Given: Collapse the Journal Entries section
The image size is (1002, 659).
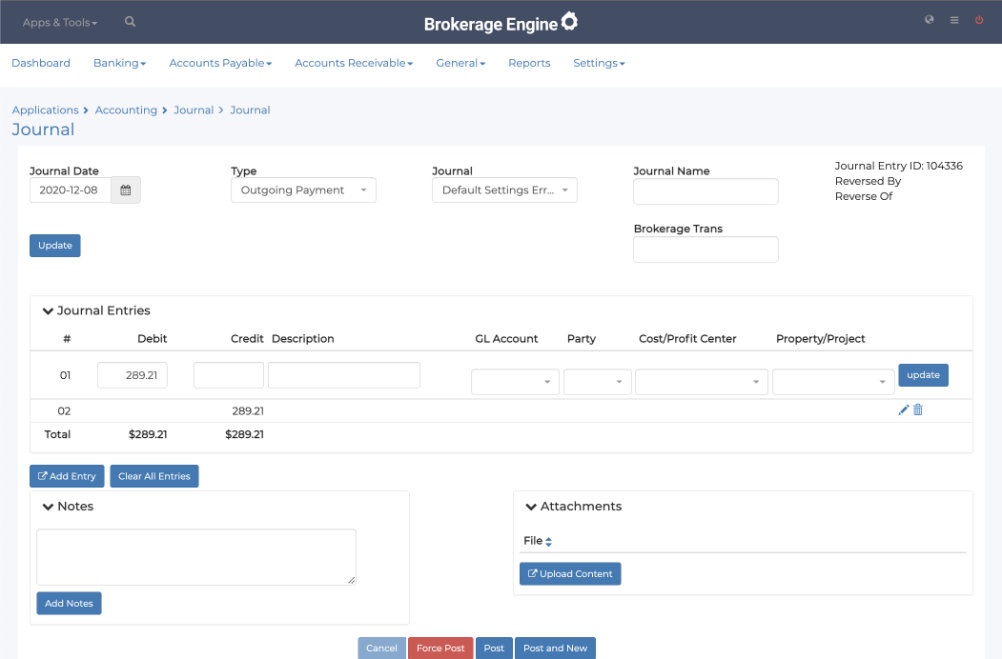Looking at the screenshot, I should [48, 311].
